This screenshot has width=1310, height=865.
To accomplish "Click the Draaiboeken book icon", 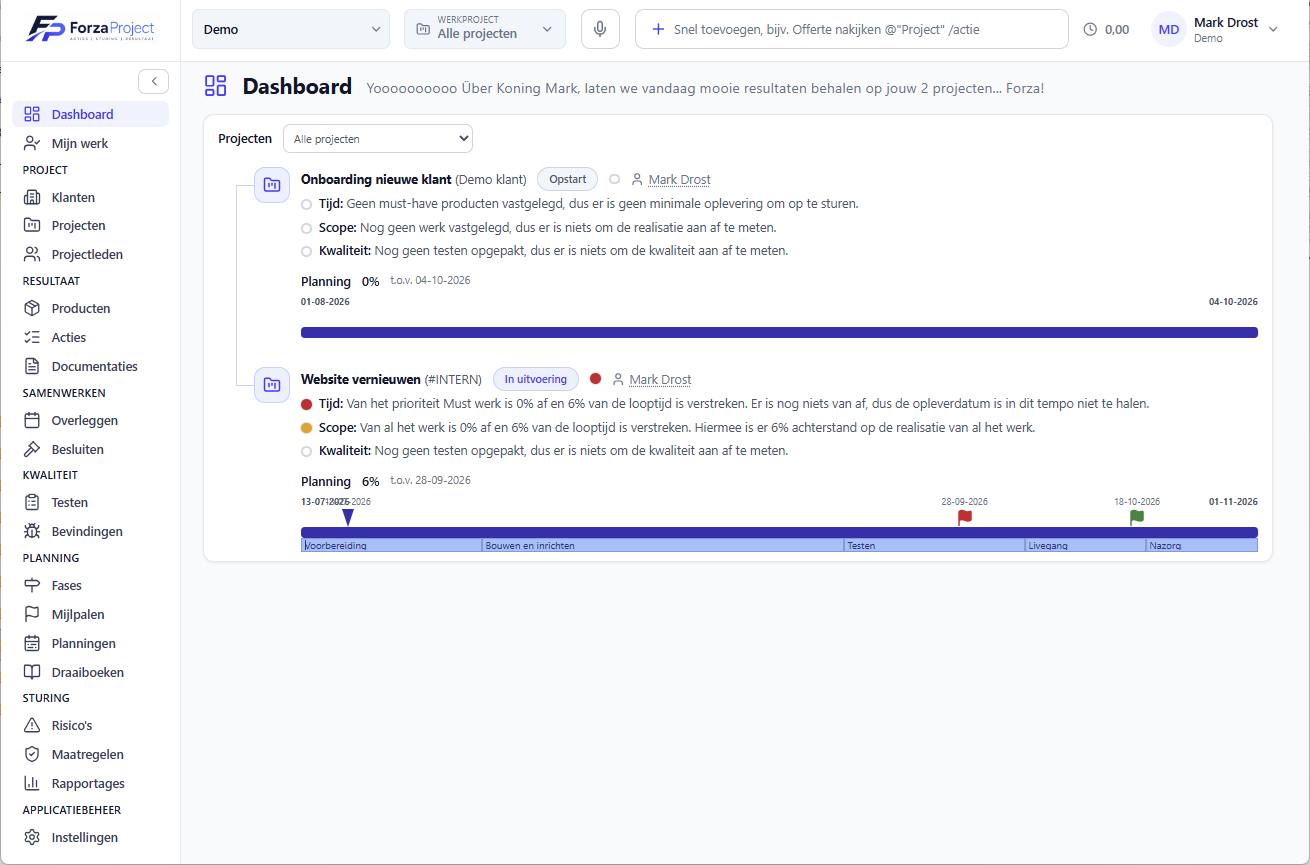I will tap(32, 672).
